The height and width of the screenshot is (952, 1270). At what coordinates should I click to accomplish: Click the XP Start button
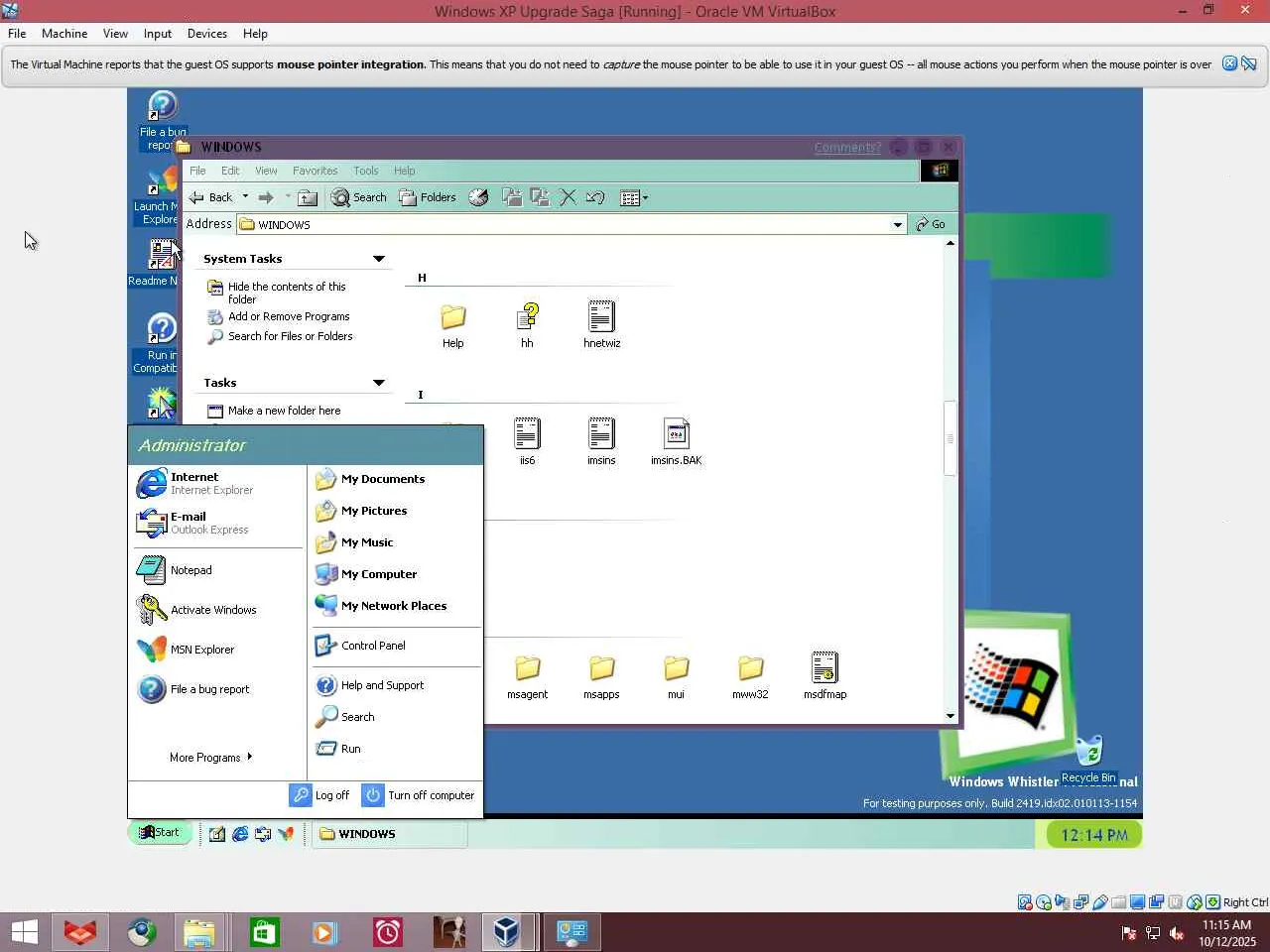pyautogui.click(x=160, y=833)
